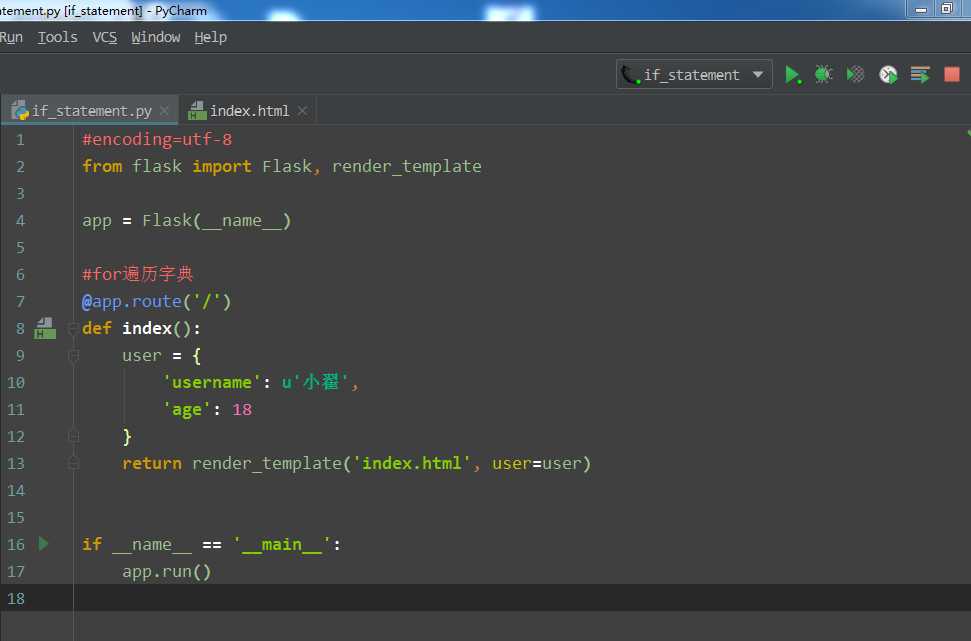Click fold end marker on line 12
The image size is (971, 641).
tap(73, 437)
